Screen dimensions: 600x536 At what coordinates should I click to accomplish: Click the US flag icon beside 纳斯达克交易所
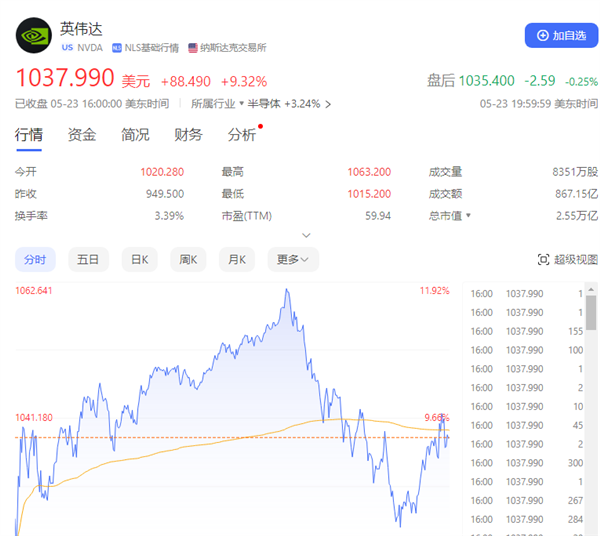click(x=192, y=48)
